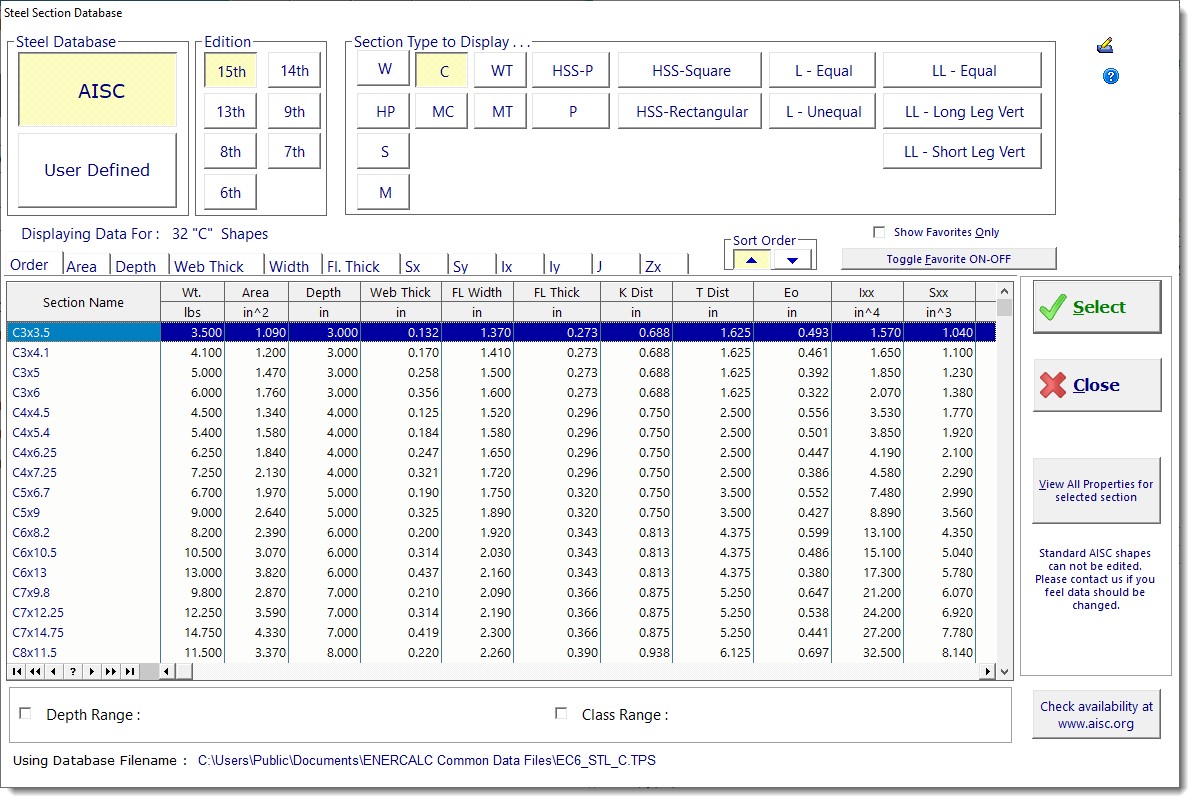Display LL - Long Leg Vert sections

[963, 111]
